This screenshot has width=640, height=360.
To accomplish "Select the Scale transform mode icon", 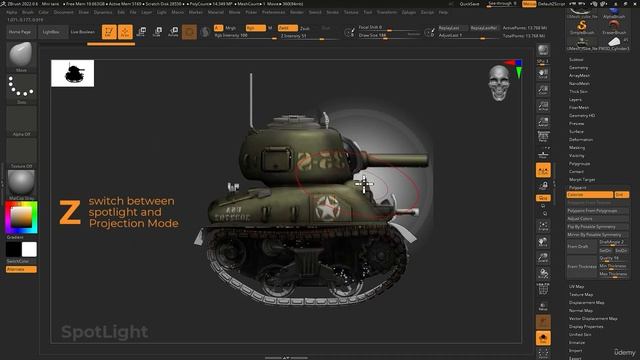I will 157,31.
